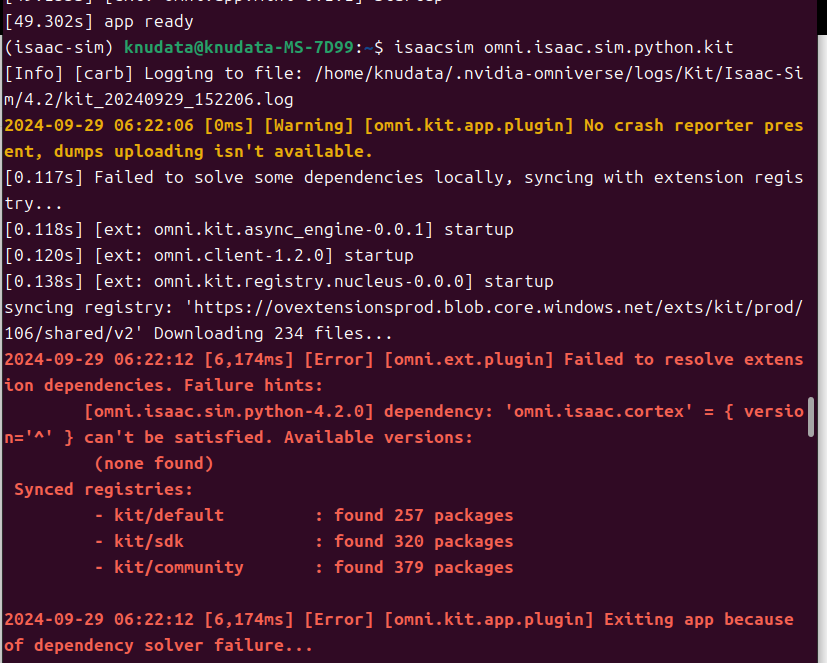The width and height of the screenshot is (827, 663).
Task: Click the '[49.302s] app ready' line
Action: pyautogui.click(x=99, y=22)
